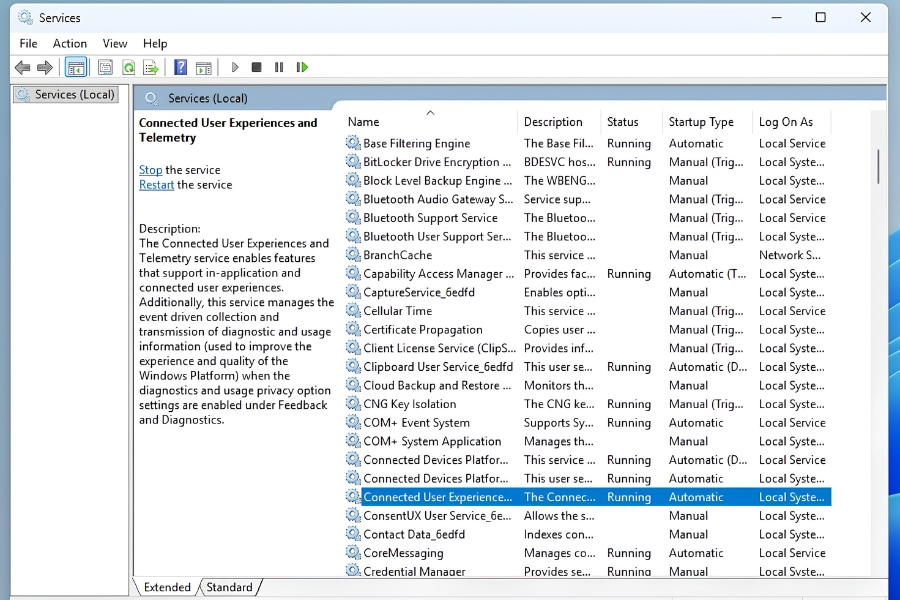
Task: Open the Help toolbar icon
Action: 180,68
